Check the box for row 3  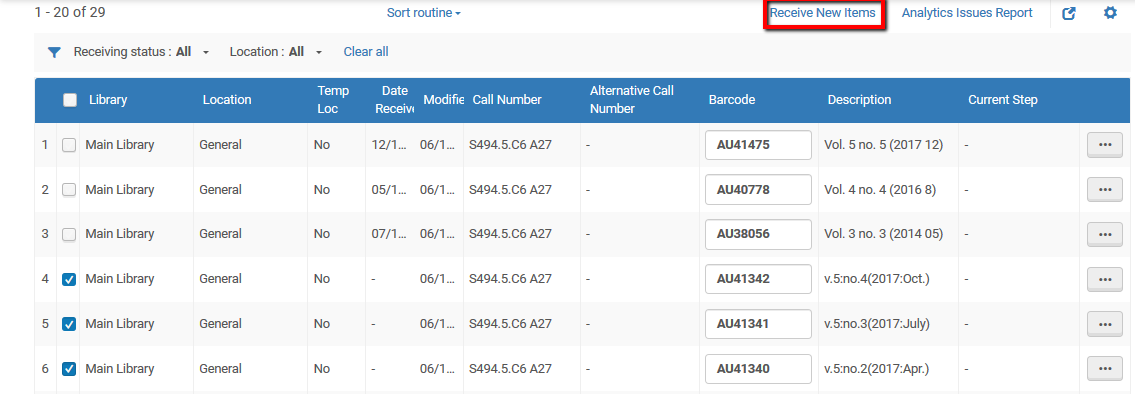tap(69, 234)
